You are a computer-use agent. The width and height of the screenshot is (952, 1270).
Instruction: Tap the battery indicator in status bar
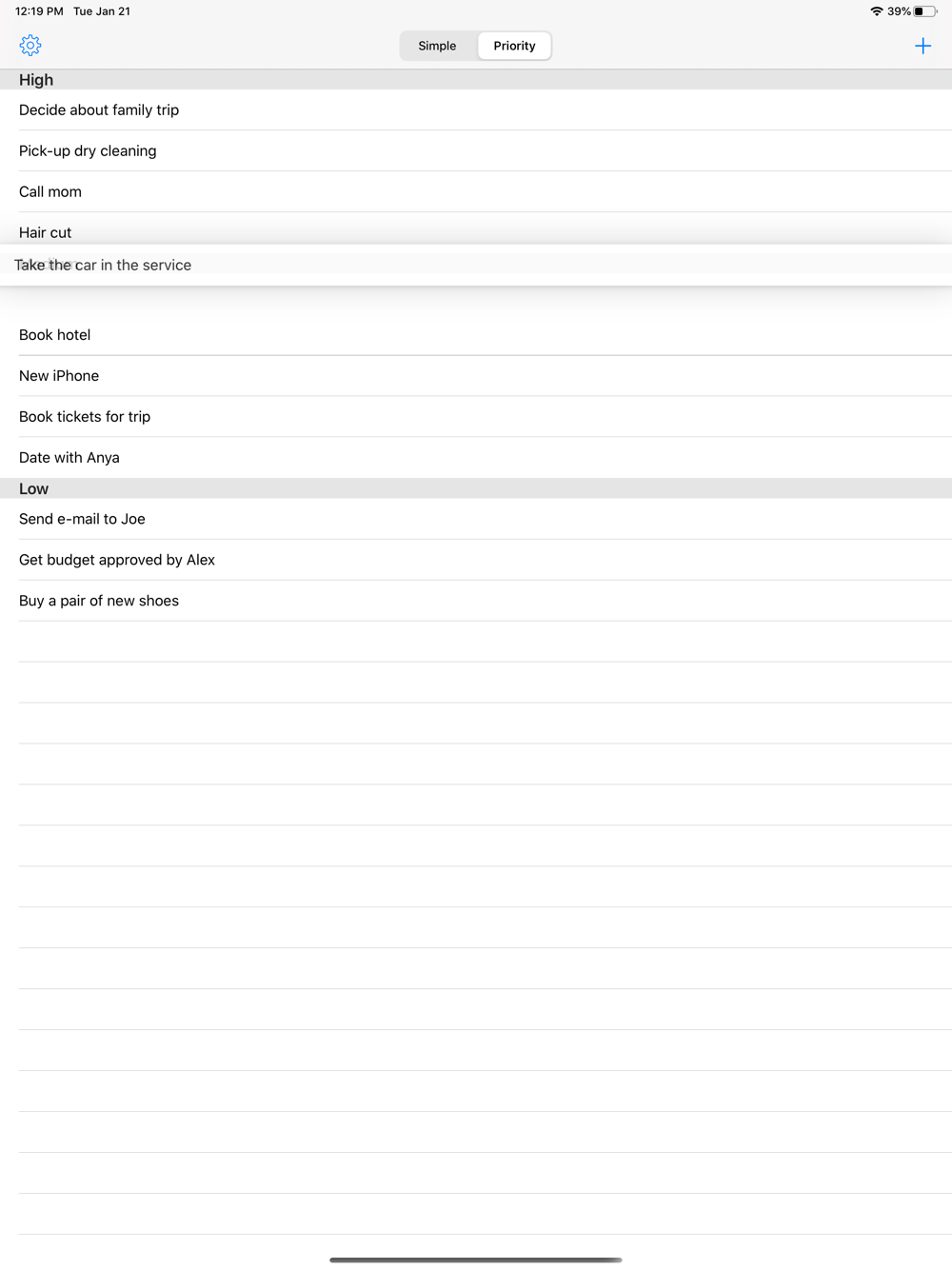(x=924, y=11)
